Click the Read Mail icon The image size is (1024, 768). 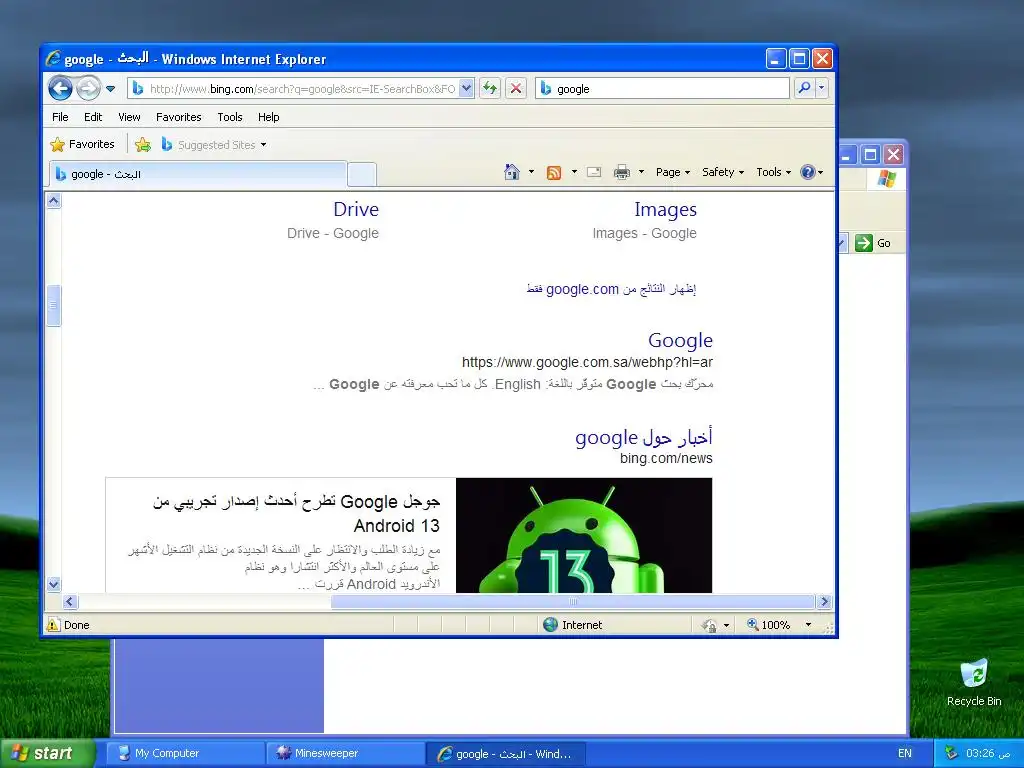tap(594, 172)
